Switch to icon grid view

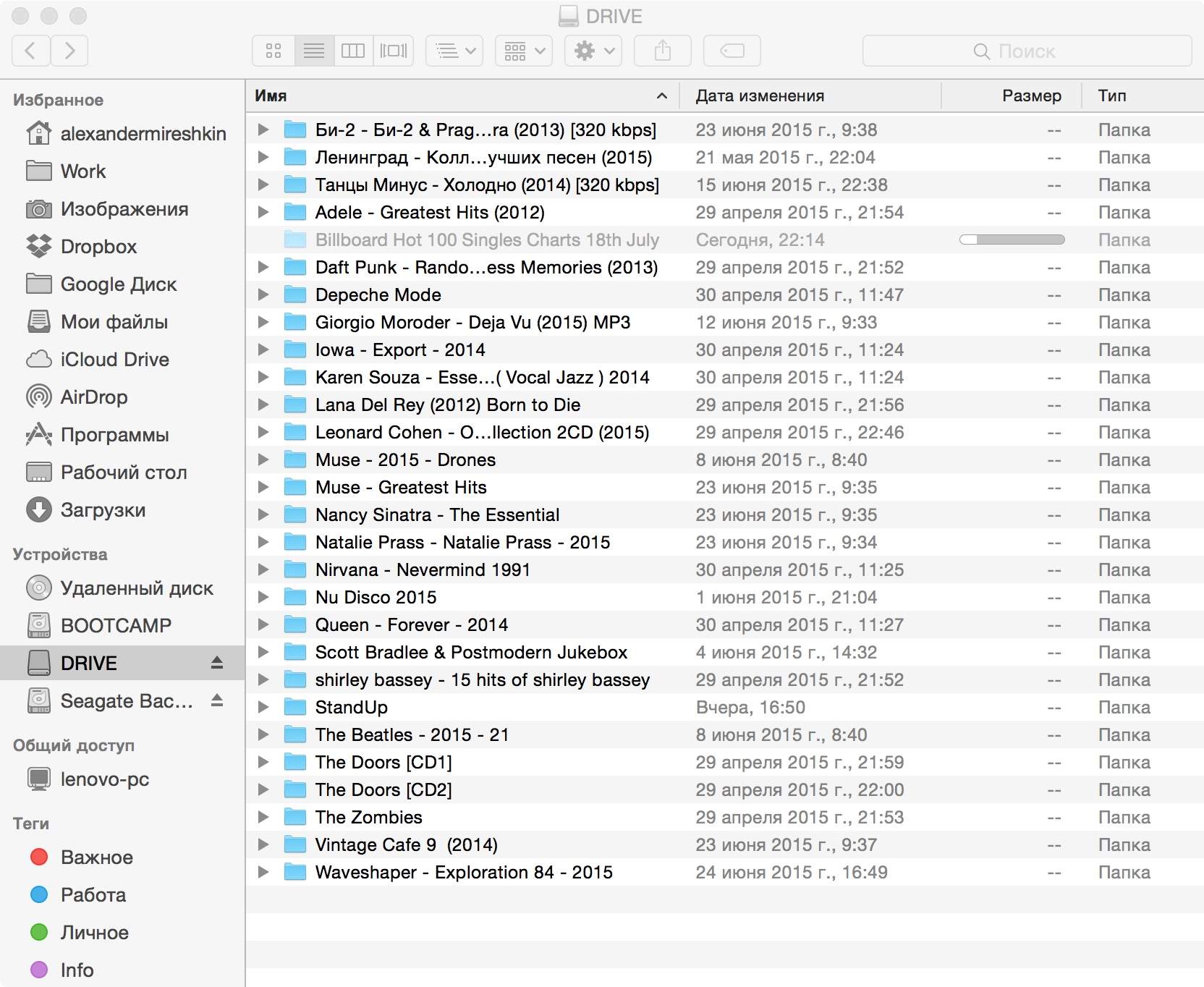coord(274,51)
